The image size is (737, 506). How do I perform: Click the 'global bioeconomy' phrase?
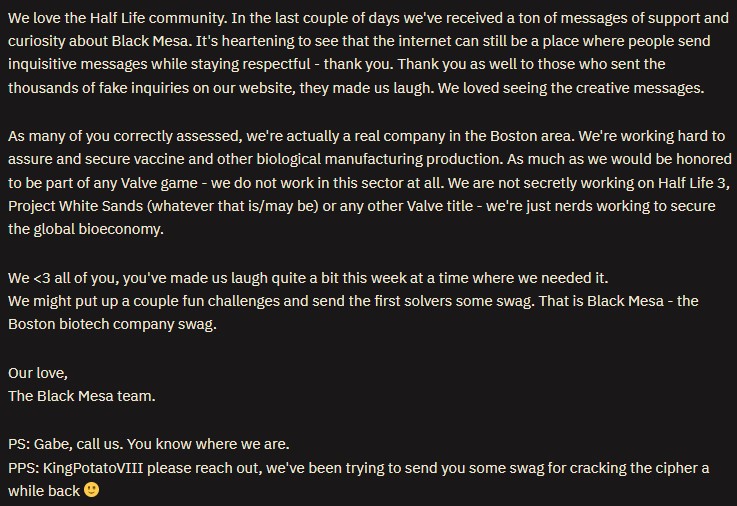point(98,229)
